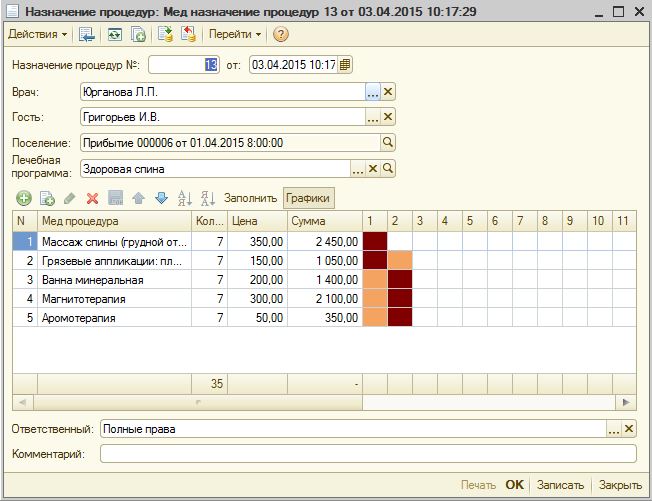Screen dimensions: 652x501
Task: Click the refresh document toolbar icon
Action: coord(114,35)
